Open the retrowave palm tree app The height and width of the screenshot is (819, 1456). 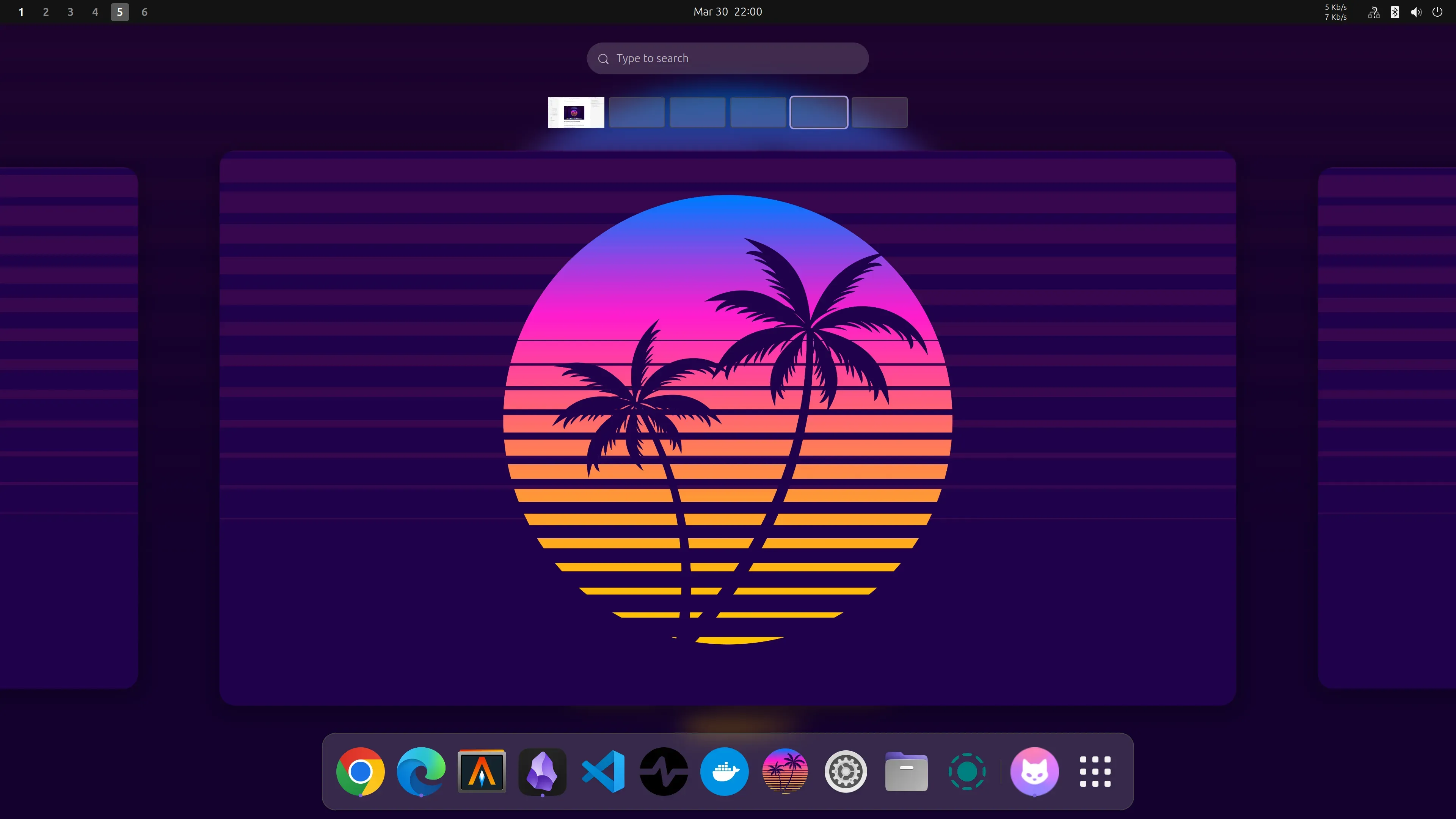pyautogui.click(x=784, y=771)
